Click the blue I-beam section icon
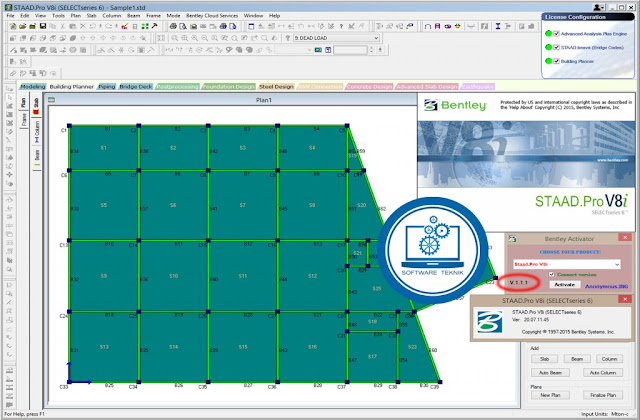 tap(498, 26)
